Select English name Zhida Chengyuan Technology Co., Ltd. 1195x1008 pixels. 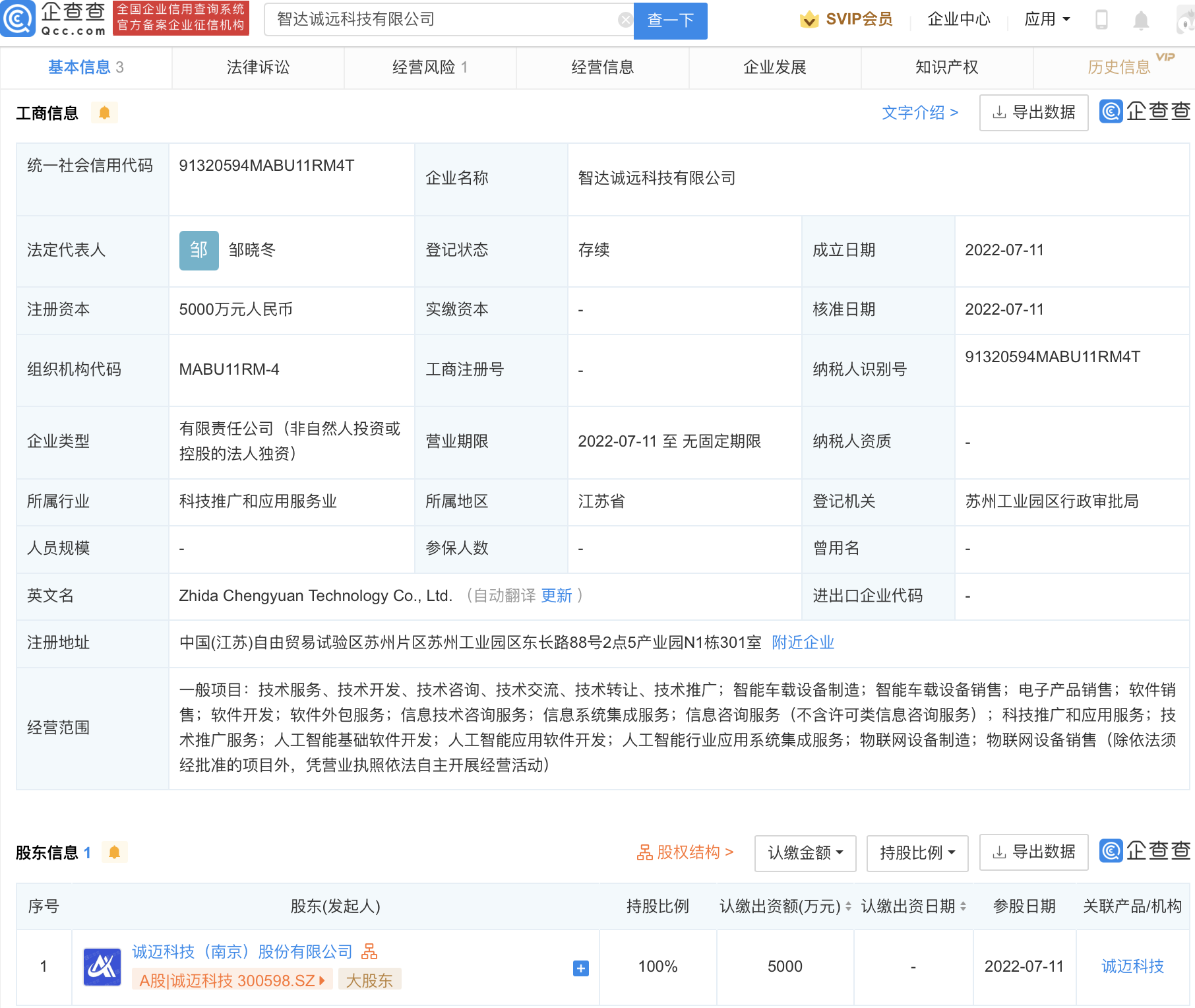click(316, 596)
